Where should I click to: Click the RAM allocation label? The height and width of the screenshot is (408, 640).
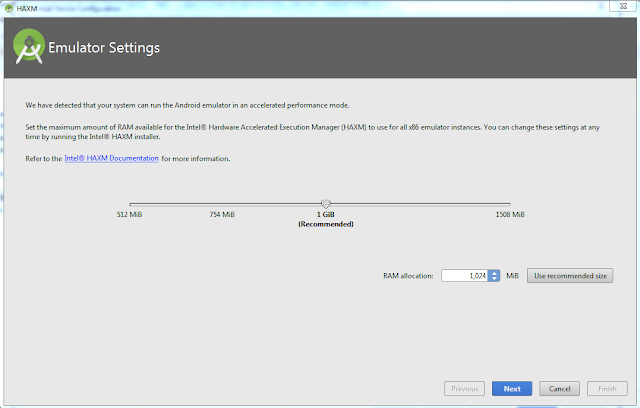coord(408,276)
